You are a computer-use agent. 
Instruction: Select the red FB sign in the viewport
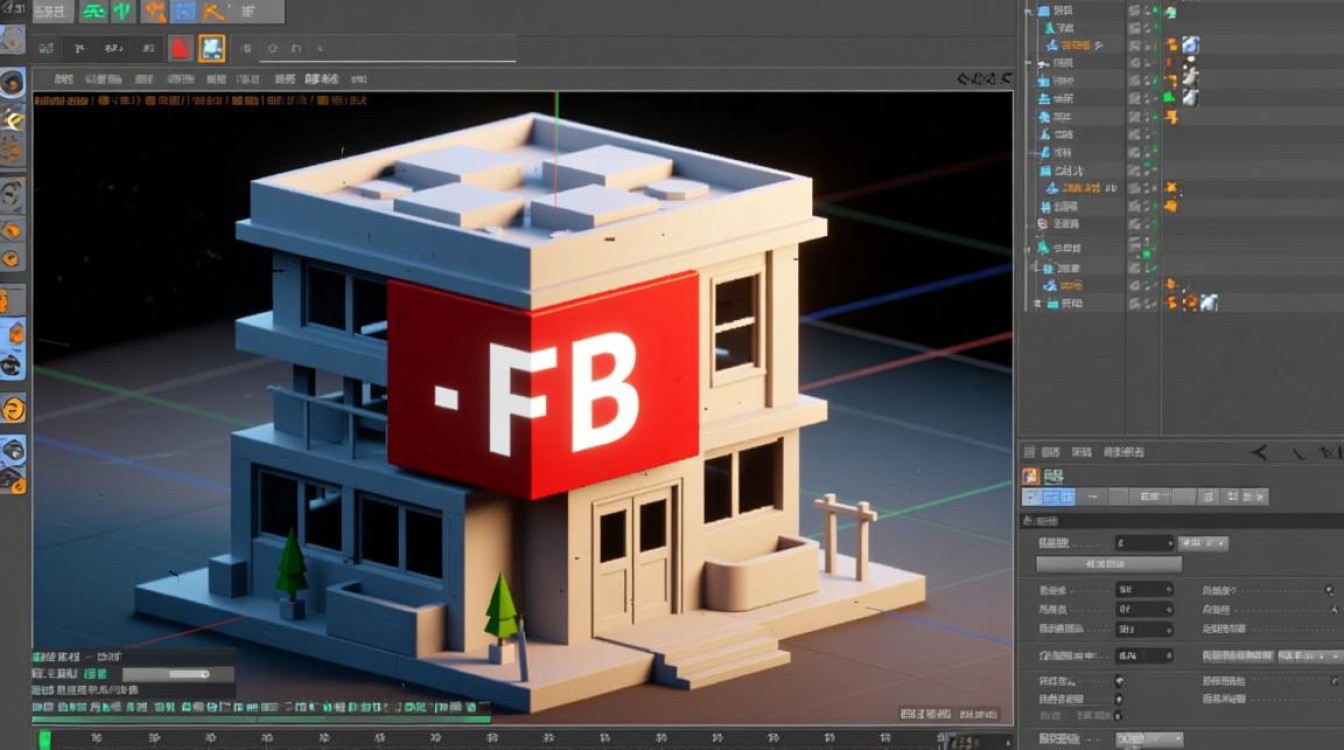(543, 383)
